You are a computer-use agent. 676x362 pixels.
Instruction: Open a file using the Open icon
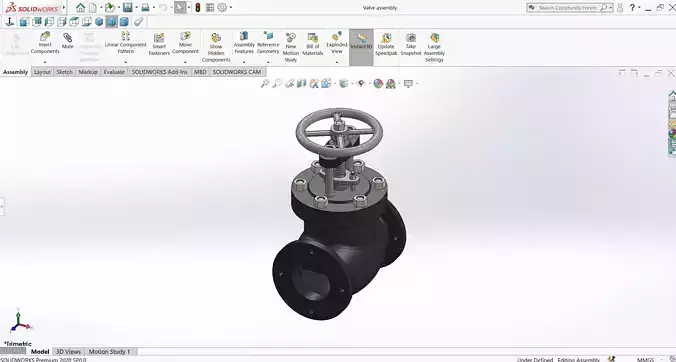(110, 7)
